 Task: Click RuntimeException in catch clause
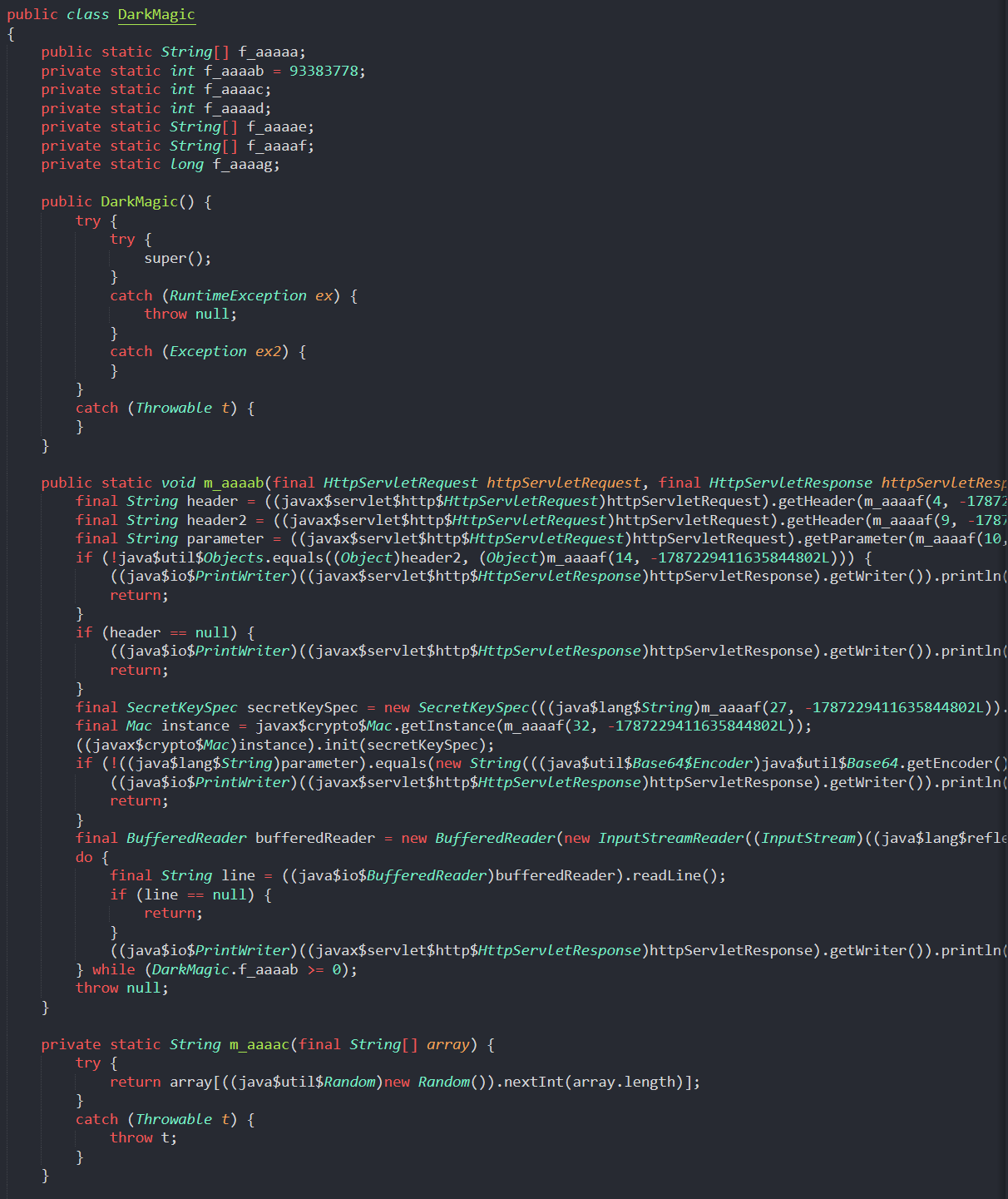[x=238, y=295]
